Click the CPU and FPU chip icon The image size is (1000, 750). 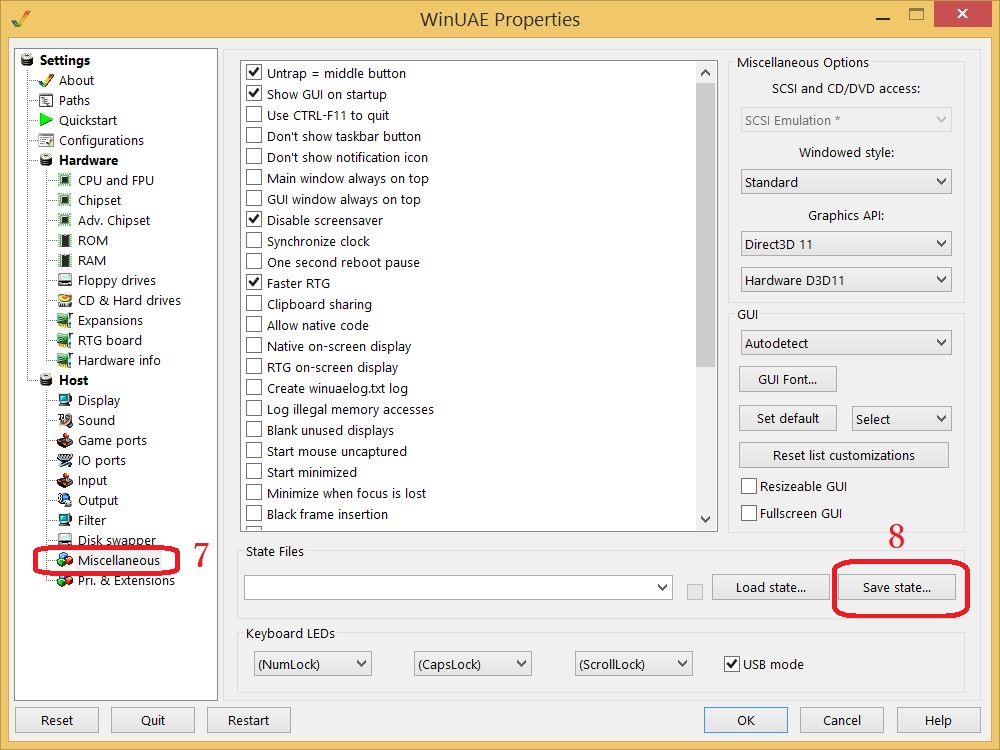point(64,180)
